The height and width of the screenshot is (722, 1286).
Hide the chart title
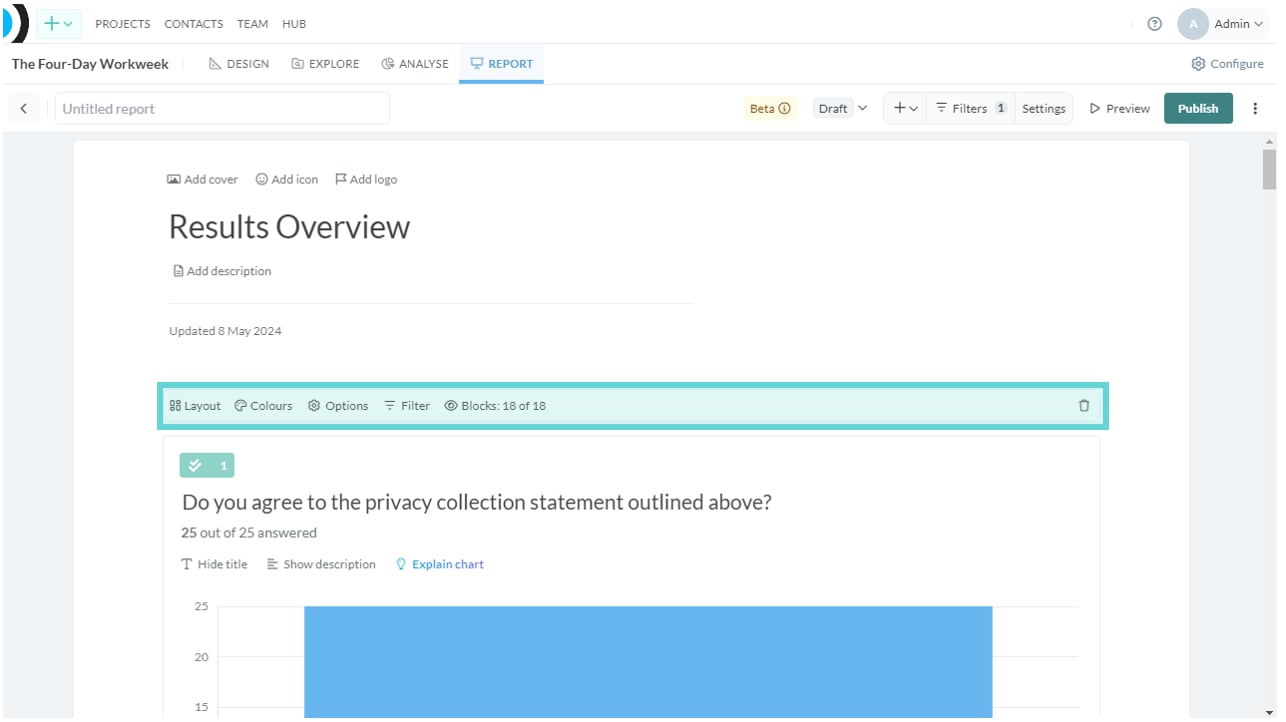(x=214, y=565)
